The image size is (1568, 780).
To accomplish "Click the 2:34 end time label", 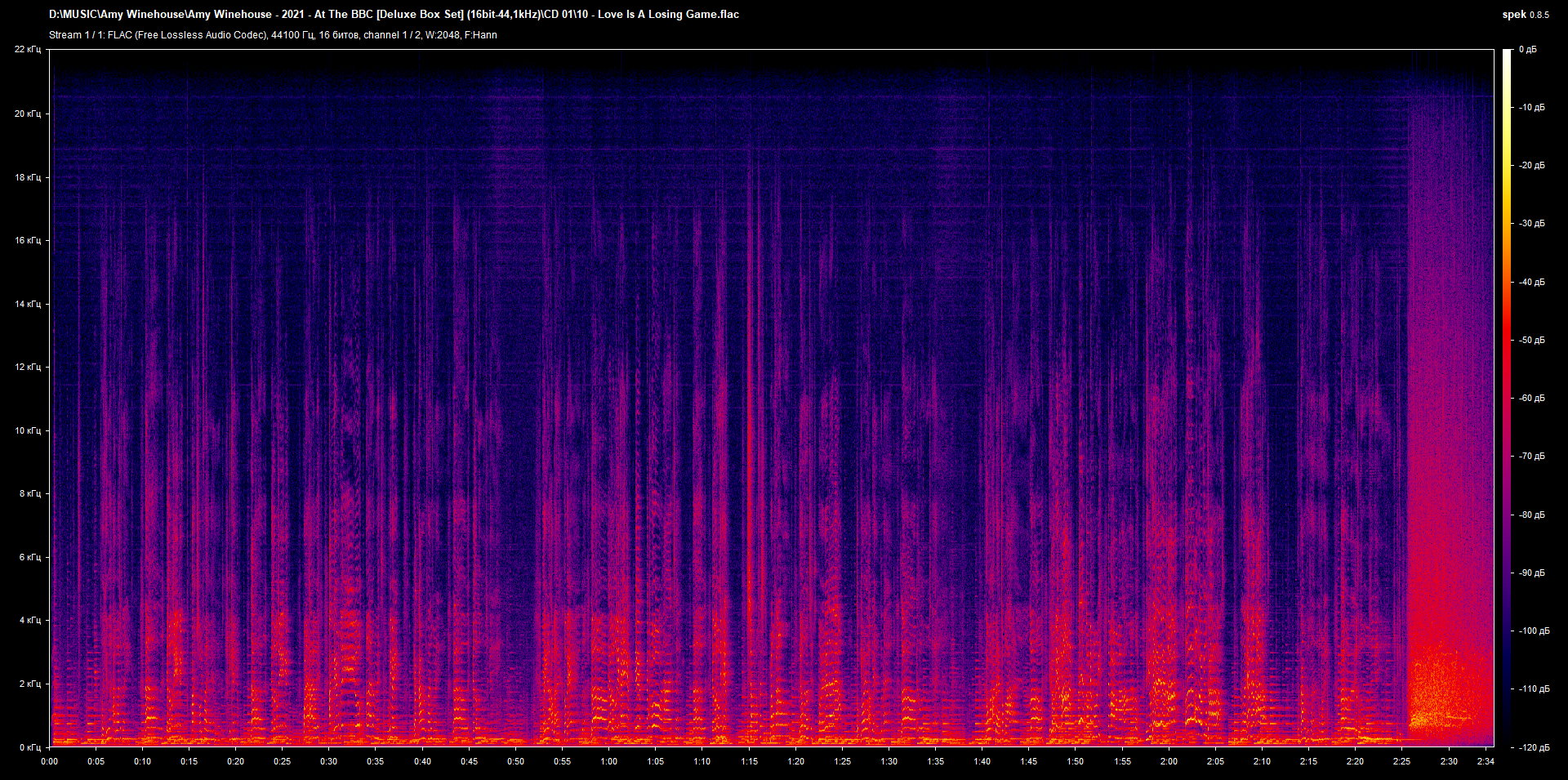I will [x=1486, y=761].
